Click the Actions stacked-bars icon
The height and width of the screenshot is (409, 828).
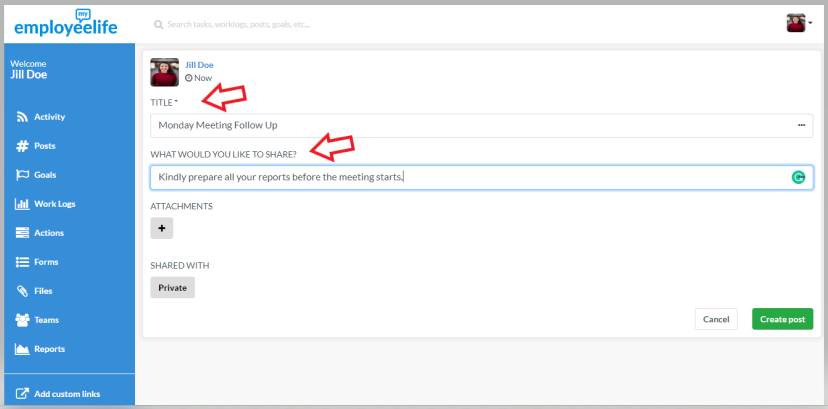tap(22, 233)
